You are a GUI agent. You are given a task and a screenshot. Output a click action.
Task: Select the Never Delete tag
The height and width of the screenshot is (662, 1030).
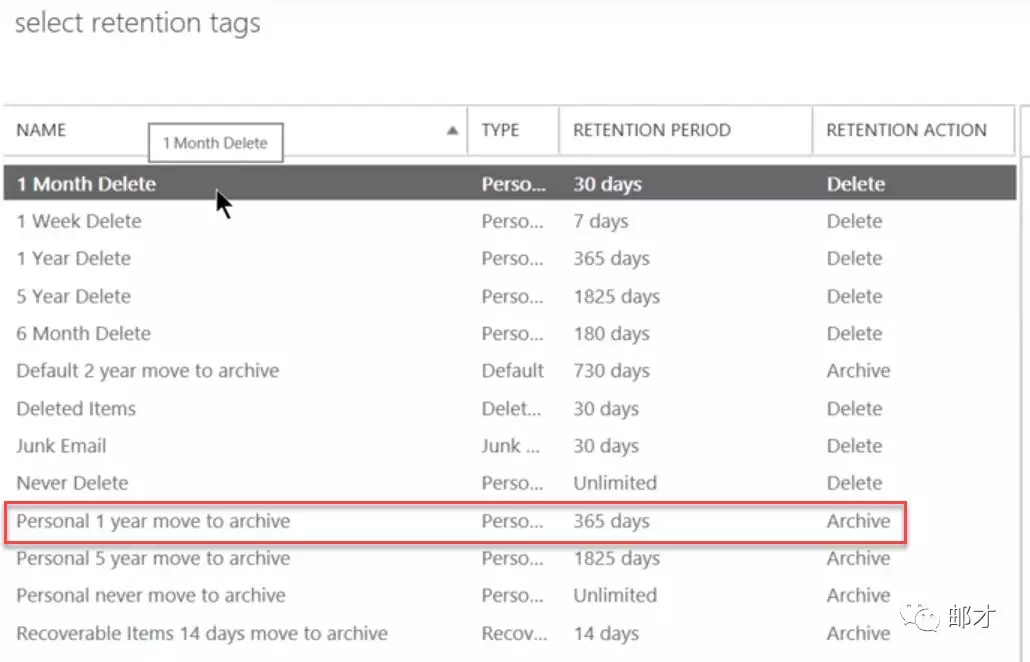tap(72, 483)
